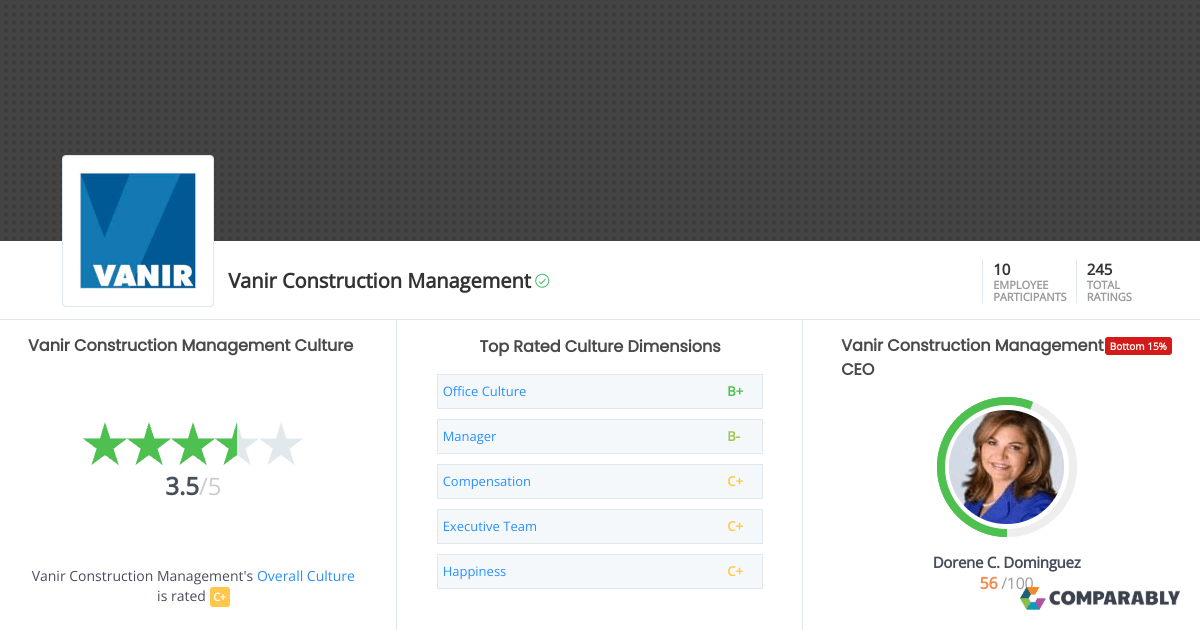Select the Compensation dimension row
Image resolution: width=1200 pixels, height=630 pixels.
point(487,481)
